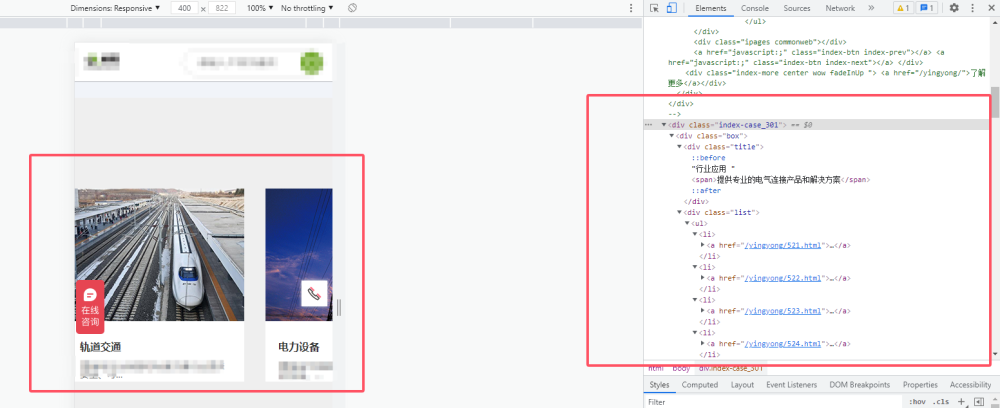Open the 100% zoom dropdown
This screenshot has width=1000, height=408.
(260, 8)
